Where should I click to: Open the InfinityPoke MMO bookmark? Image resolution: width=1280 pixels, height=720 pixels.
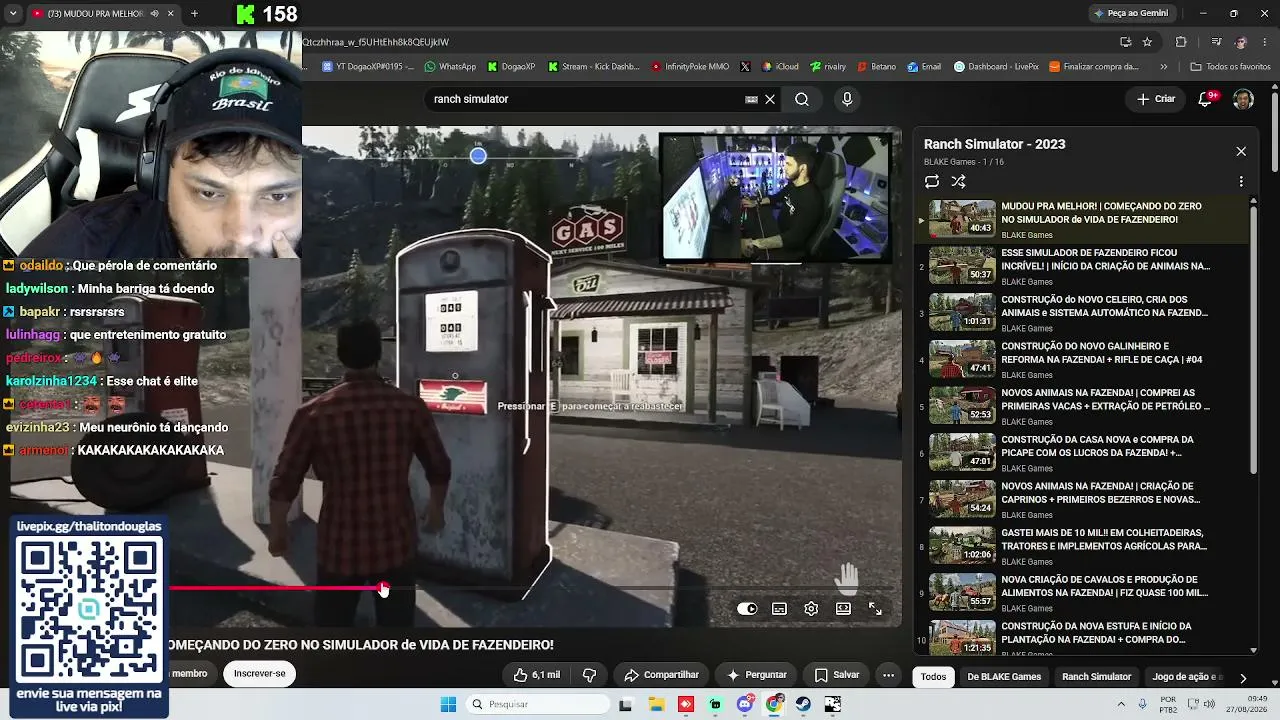[690, 67]
